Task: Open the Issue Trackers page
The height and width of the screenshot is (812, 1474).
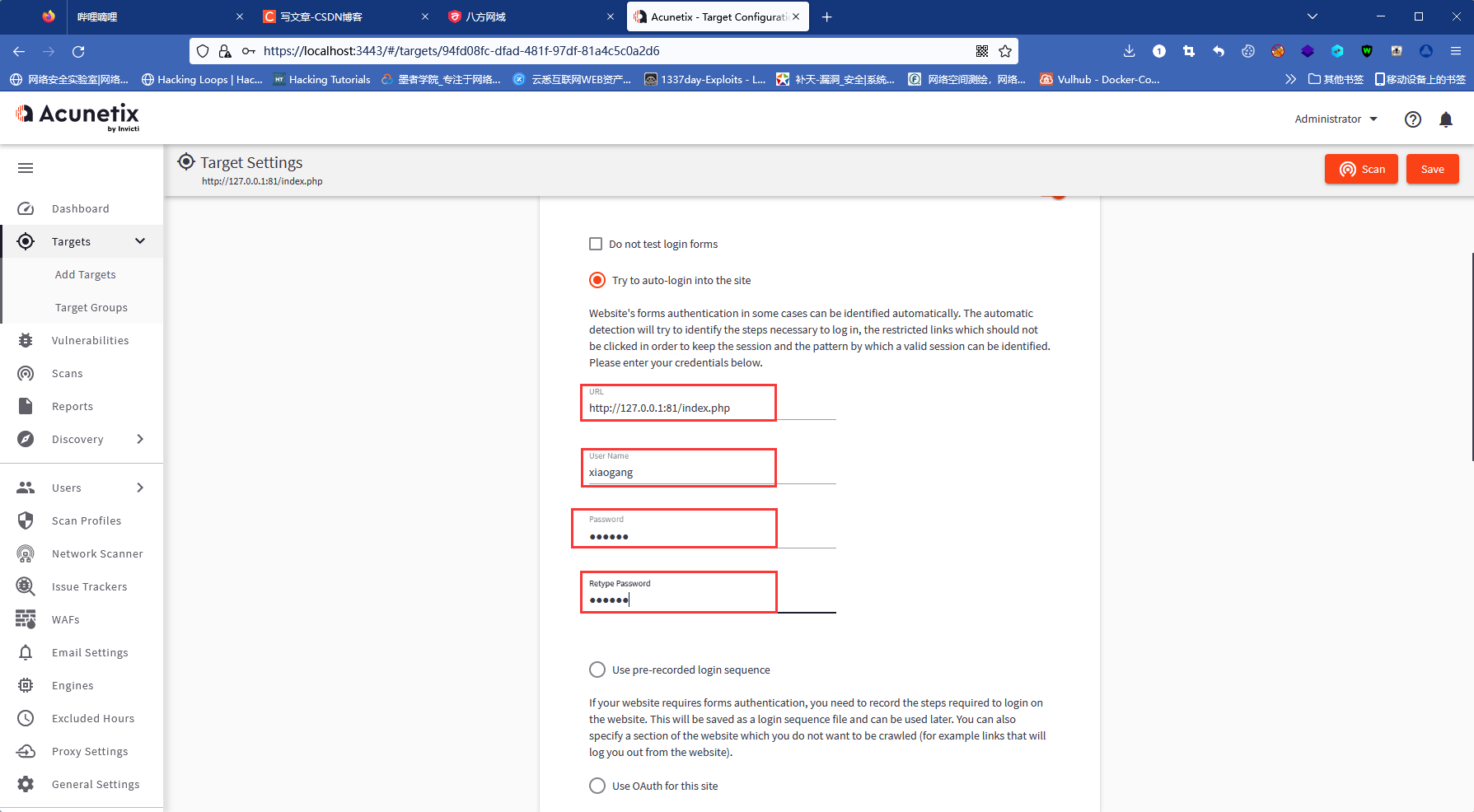Action: (x=89, y=586)
